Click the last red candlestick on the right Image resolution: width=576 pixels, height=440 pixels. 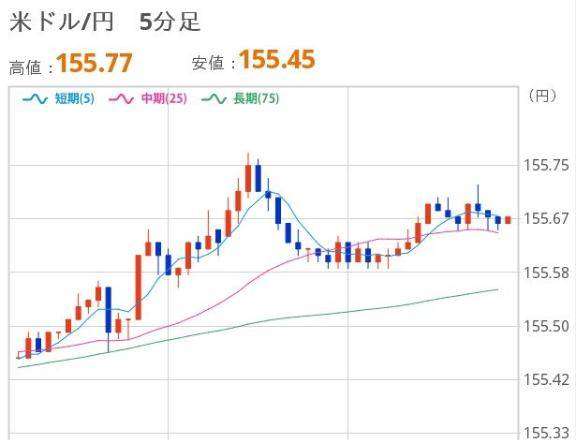(x=508, y=220)
